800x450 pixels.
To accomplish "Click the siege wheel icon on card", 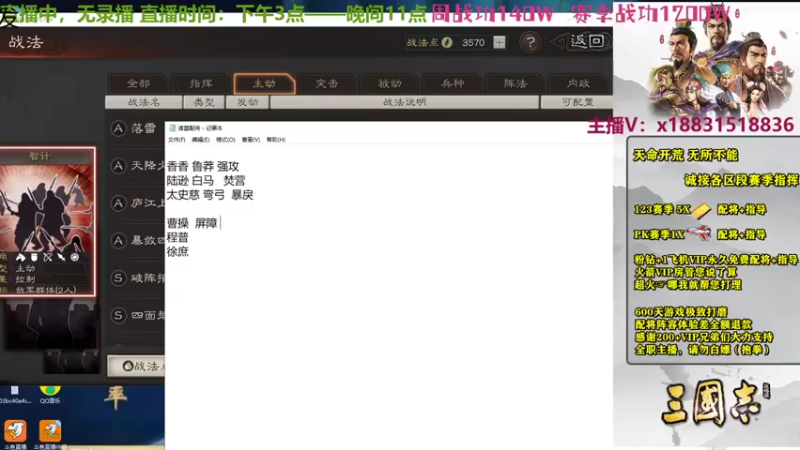I will (x=74, y=257).
